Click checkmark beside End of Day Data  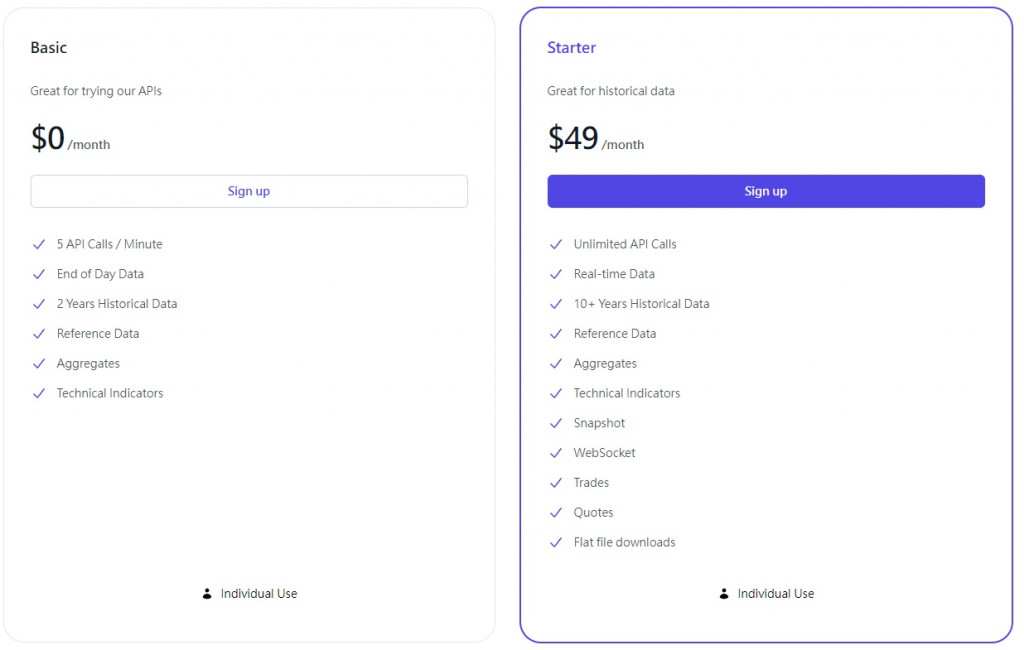coord(39,274)
